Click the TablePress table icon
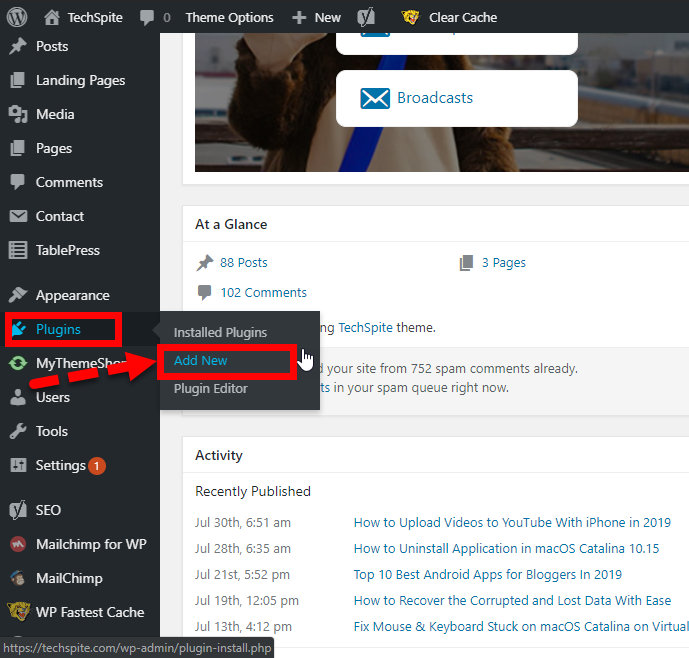This screenshot has width=689, height=658. tap(17, 250)
